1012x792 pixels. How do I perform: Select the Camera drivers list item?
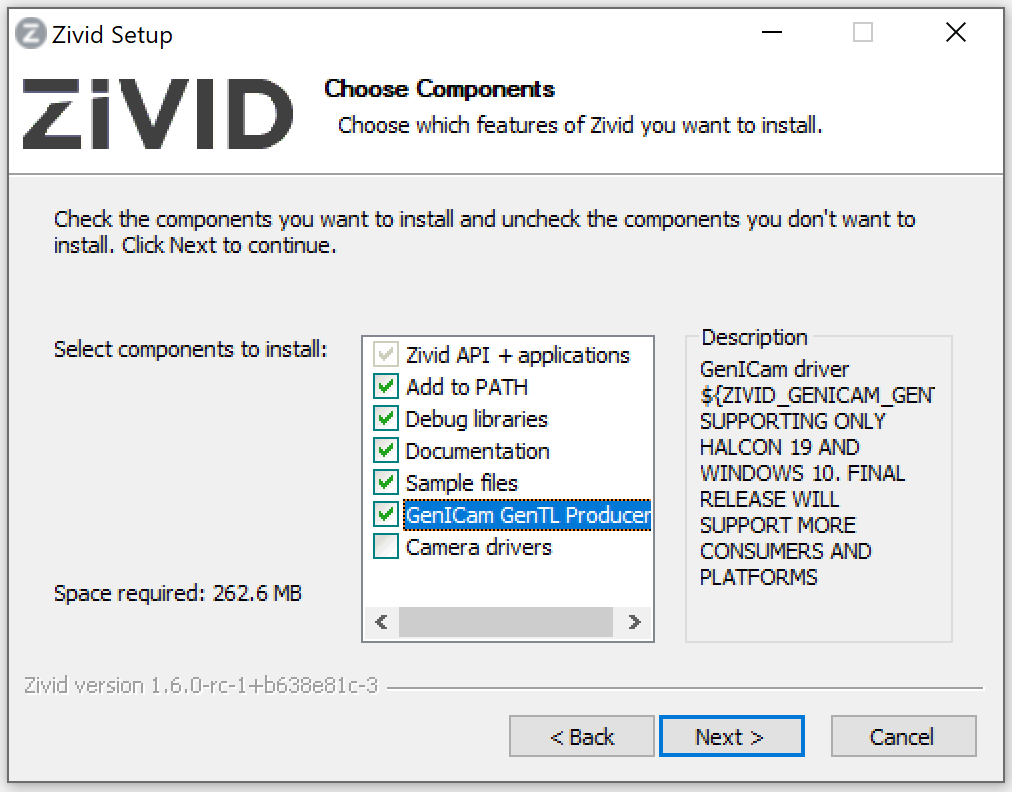(479, 547)
